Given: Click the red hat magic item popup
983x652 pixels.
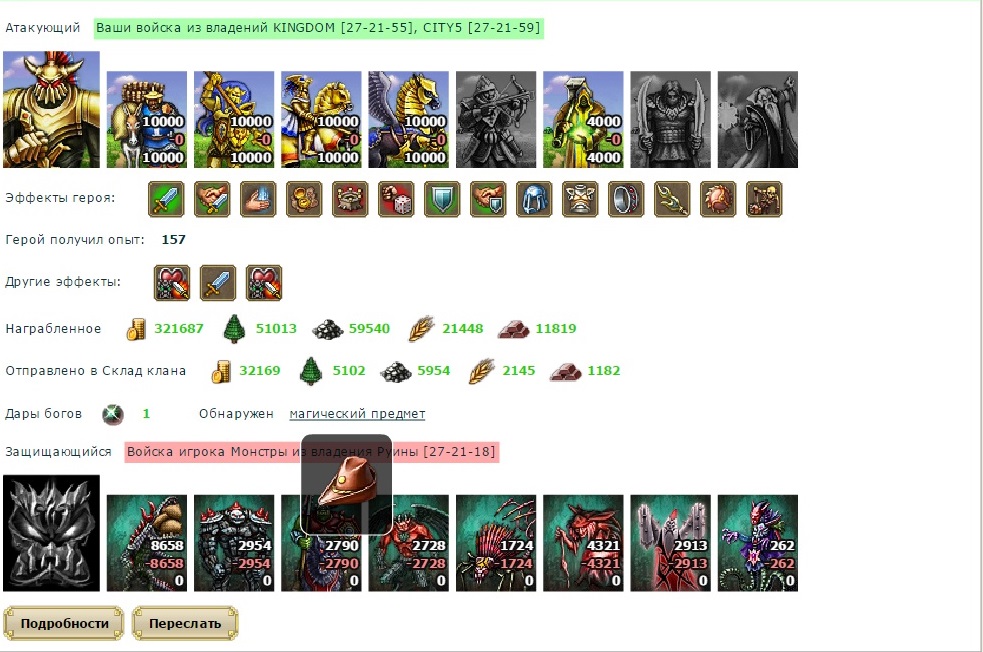Looking at the screenshot, I should click(347, 485).
